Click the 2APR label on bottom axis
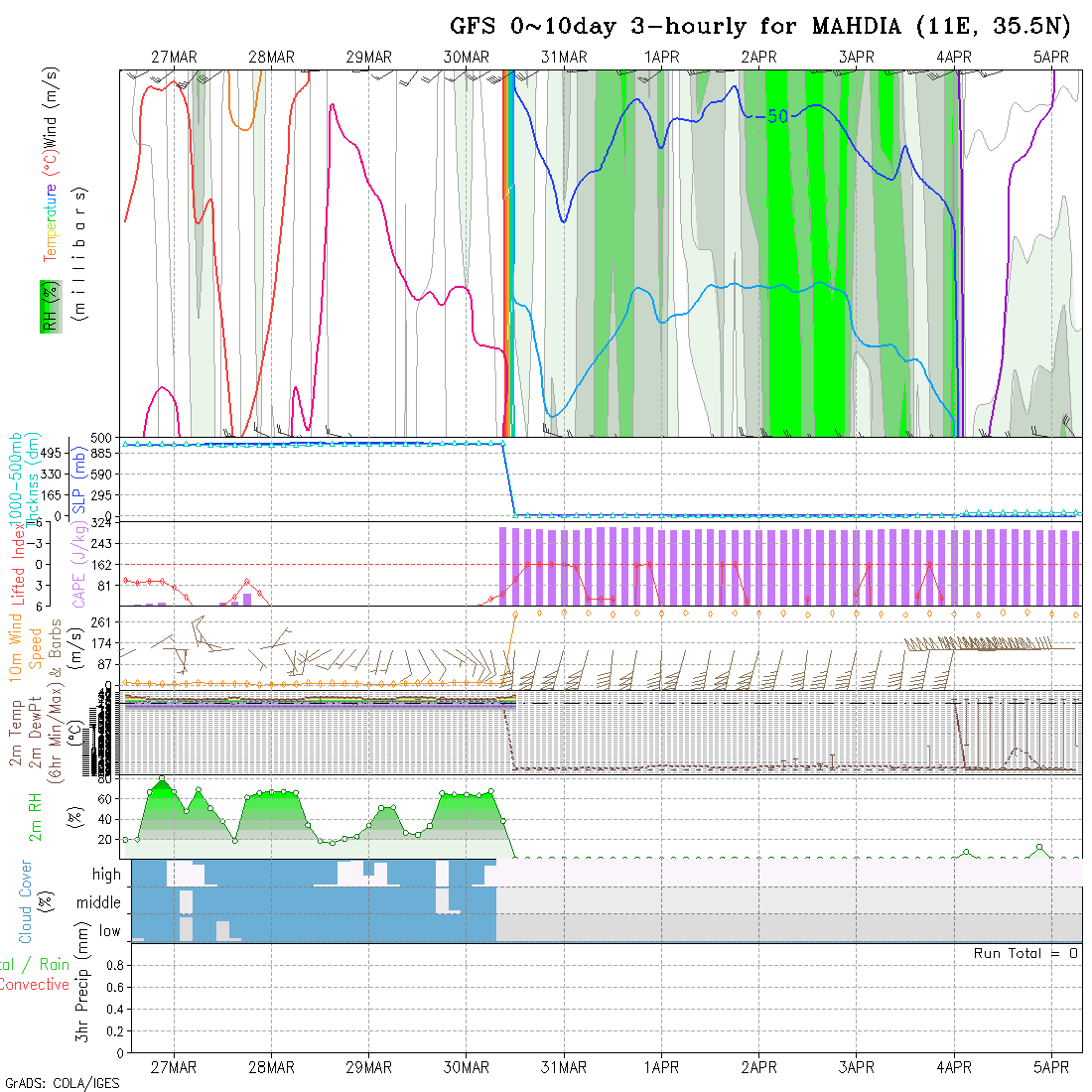This screenshot has height=1092, width=1092. click(x=758, y=1067)
